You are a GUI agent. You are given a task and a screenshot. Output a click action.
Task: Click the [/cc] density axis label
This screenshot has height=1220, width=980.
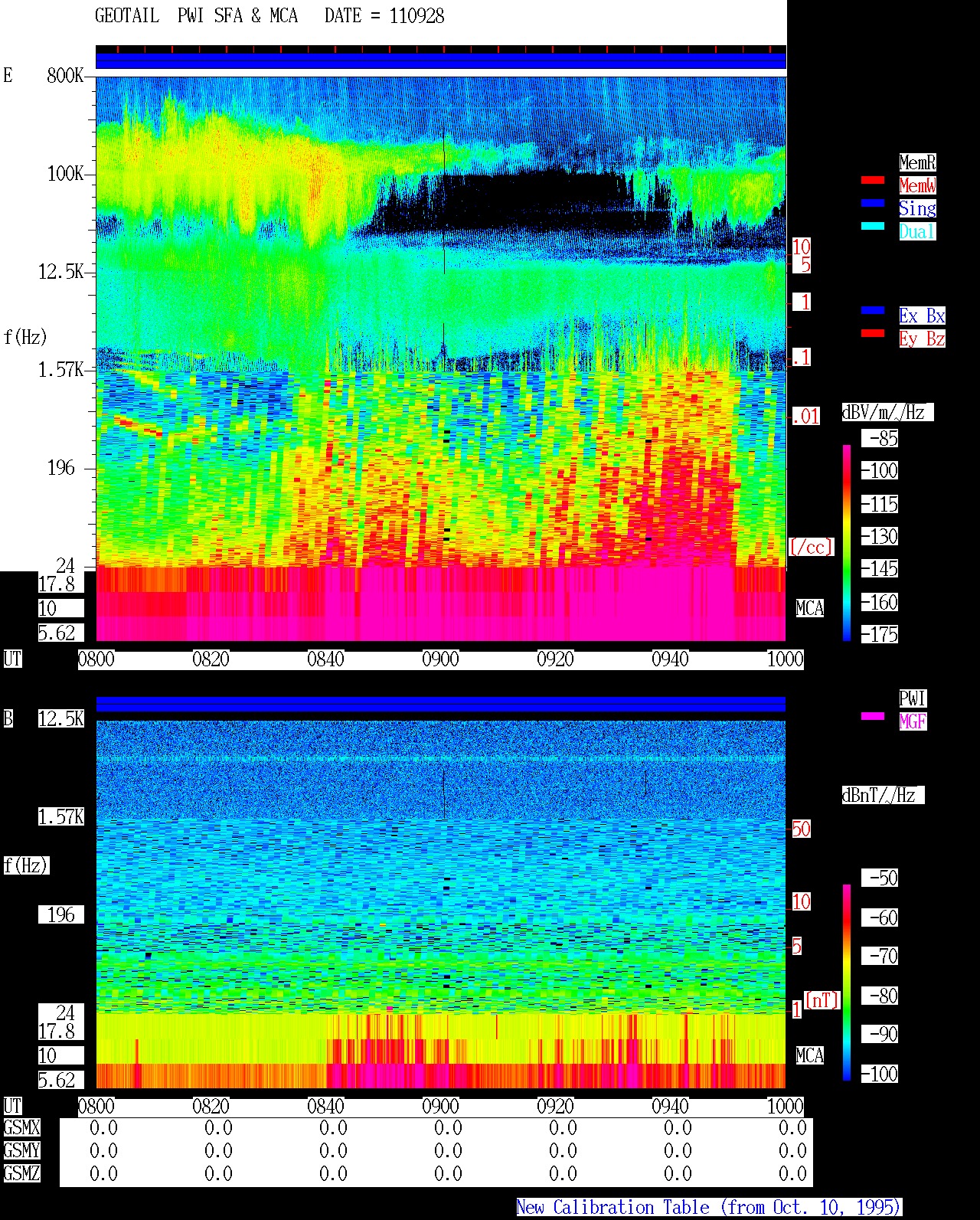pos(811,547)
